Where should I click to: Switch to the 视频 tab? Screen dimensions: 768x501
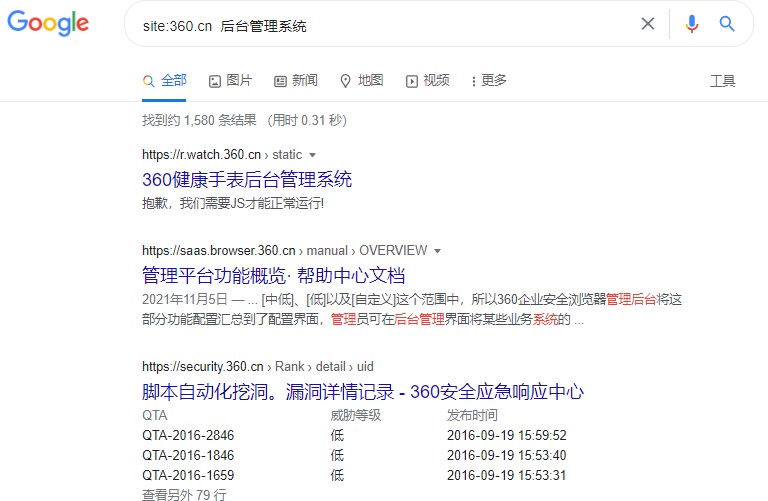(x=428, y=80)
